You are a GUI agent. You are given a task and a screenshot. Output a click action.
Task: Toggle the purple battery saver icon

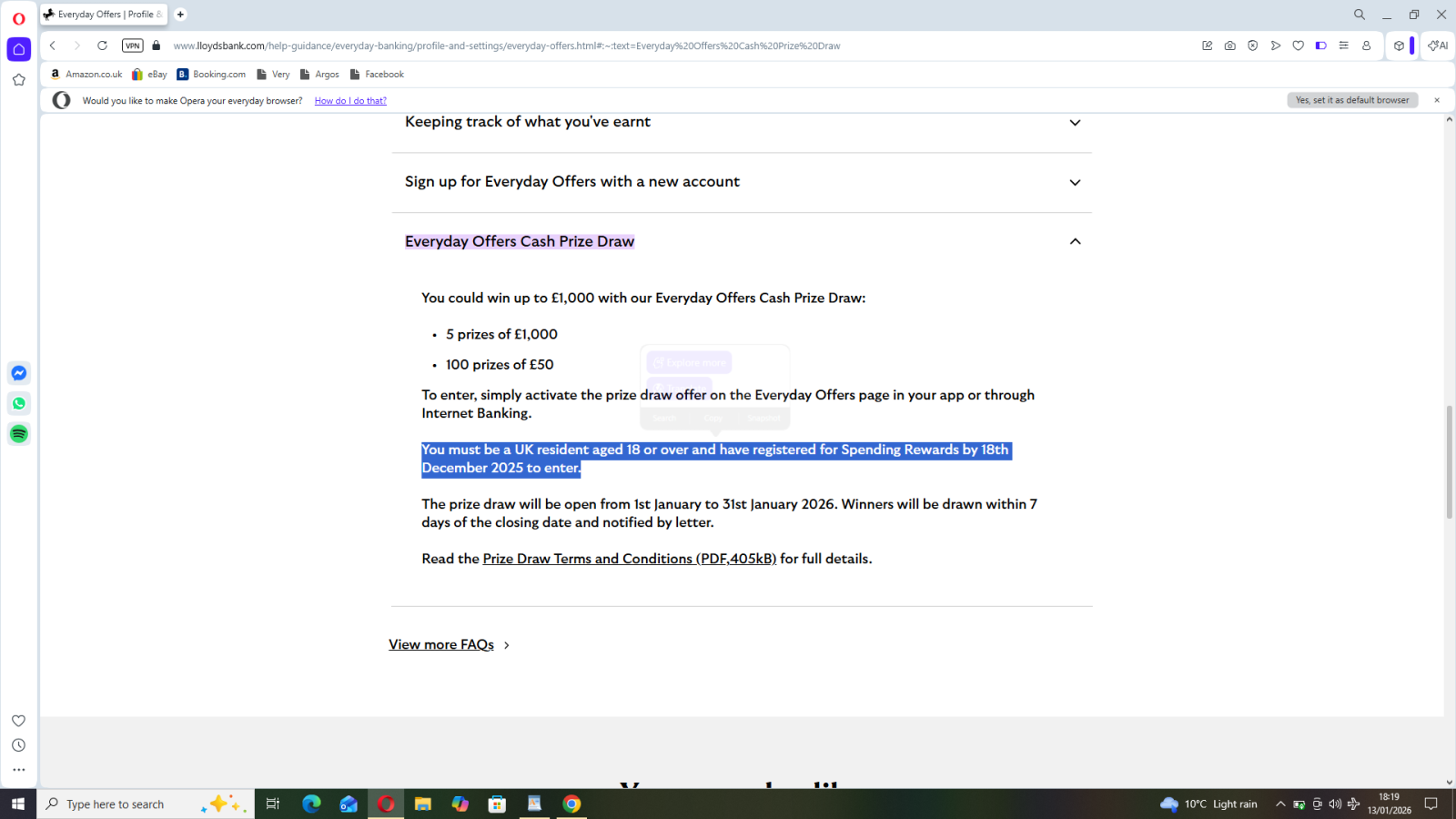1320,45
